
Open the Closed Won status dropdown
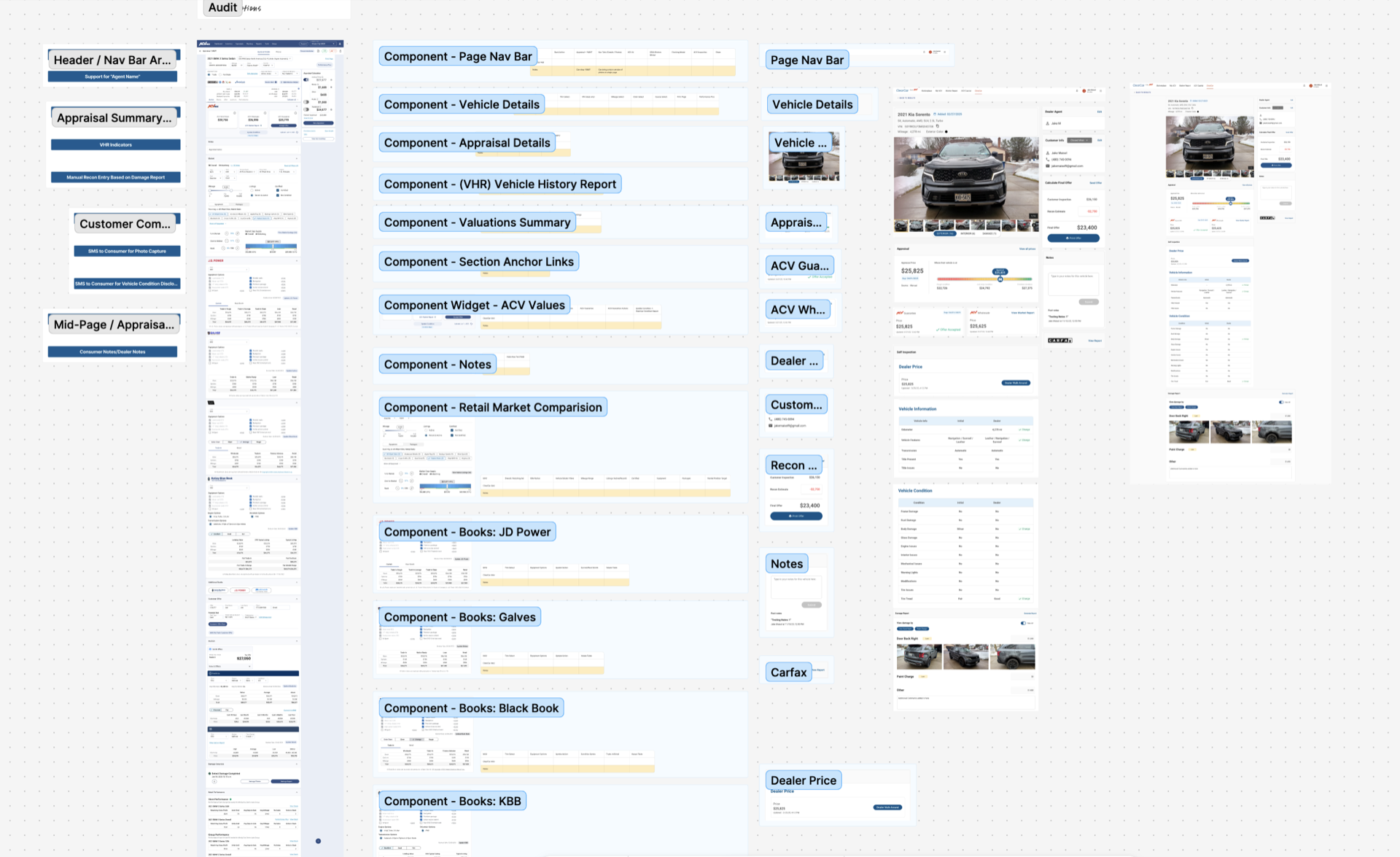1079,140
